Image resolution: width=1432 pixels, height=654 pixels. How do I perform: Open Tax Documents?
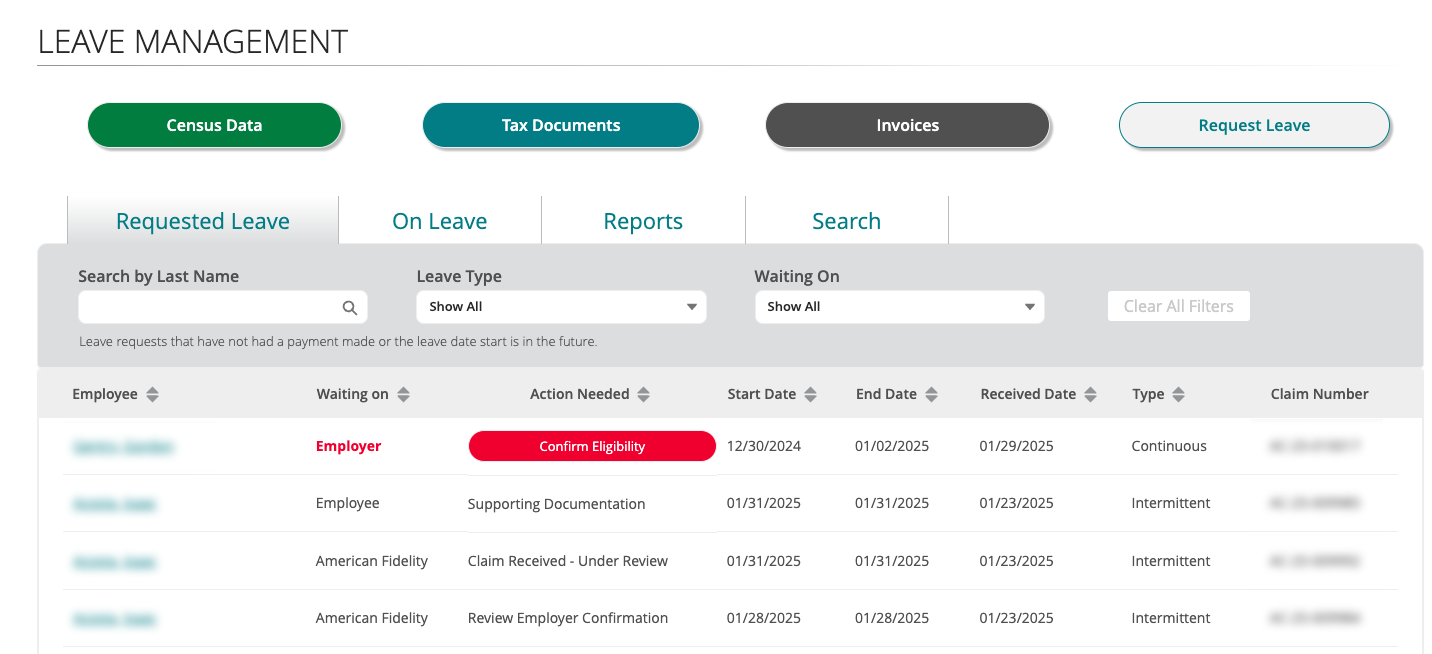coord(561,126)
